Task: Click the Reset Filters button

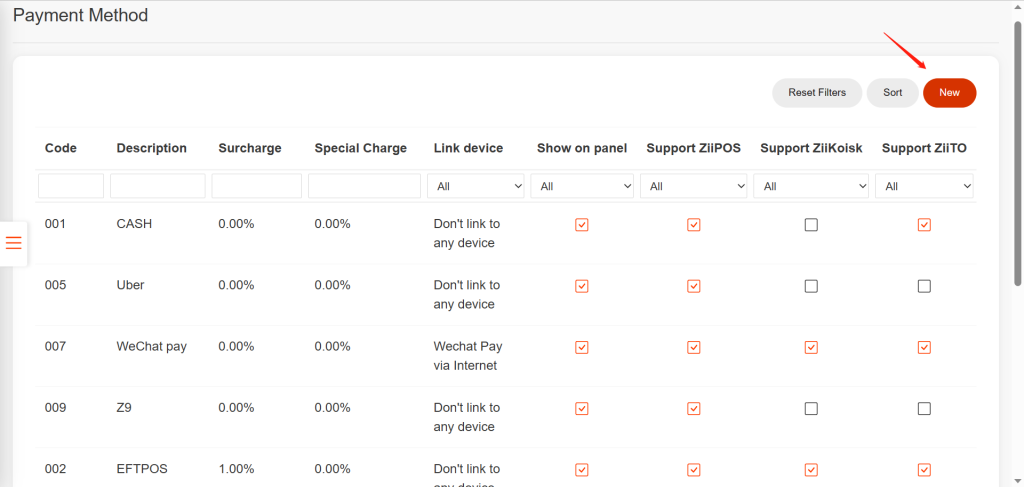Action: tap(817, 93)
